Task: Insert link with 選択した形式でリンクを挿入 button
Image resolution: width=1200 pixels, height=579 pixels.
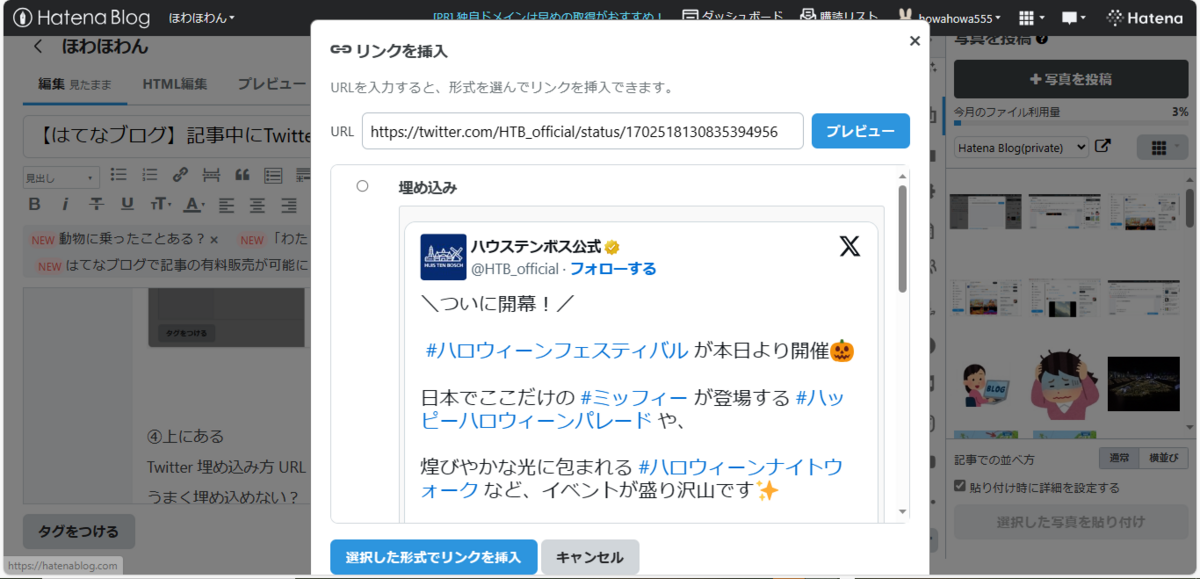Action: pos(433,557)
